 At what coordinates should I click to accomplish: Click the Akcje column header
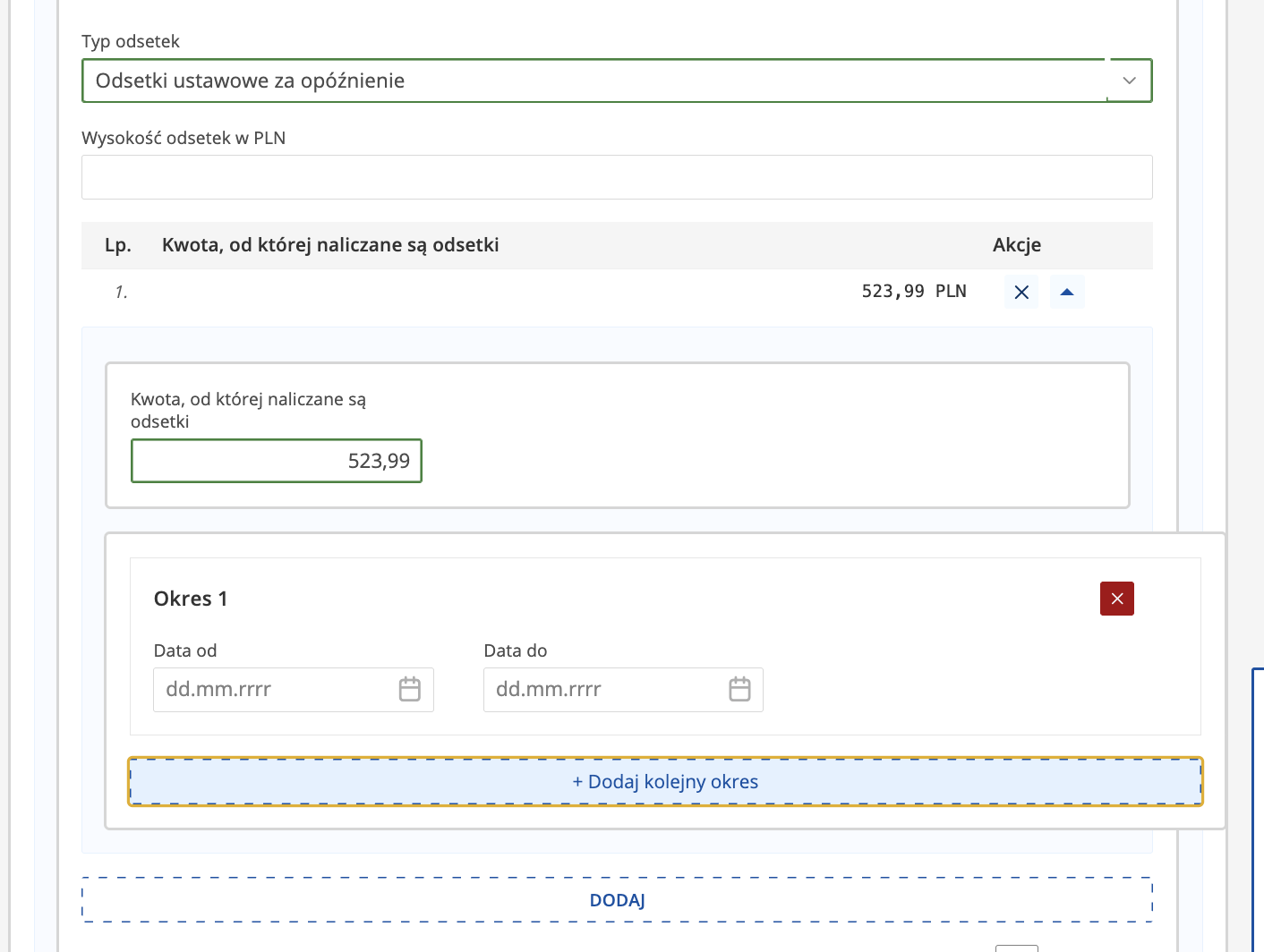[x=1017, y=245]
